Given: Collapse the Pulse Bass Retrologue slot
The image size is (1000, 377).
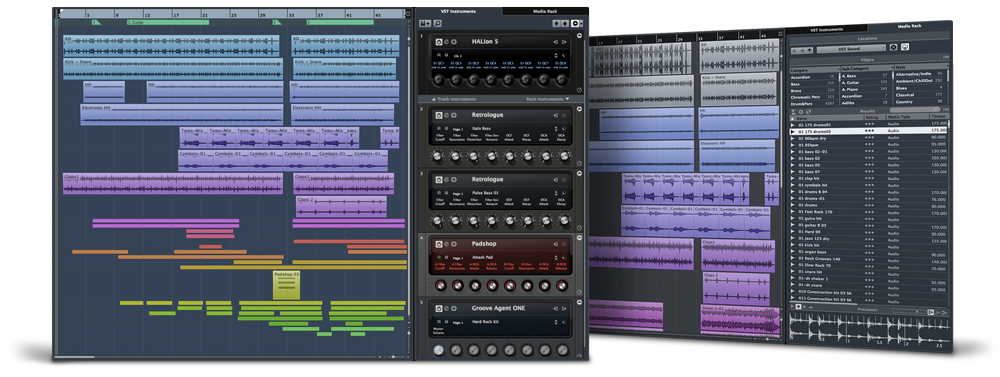Looking at the screenshot, I should (579, 174).
